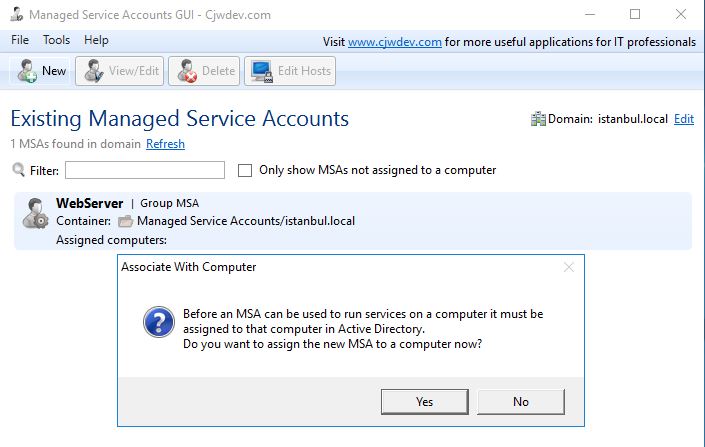Click the New account user icon
The width and height of the screenshot is (705, 447).
[x=27, y=71]
